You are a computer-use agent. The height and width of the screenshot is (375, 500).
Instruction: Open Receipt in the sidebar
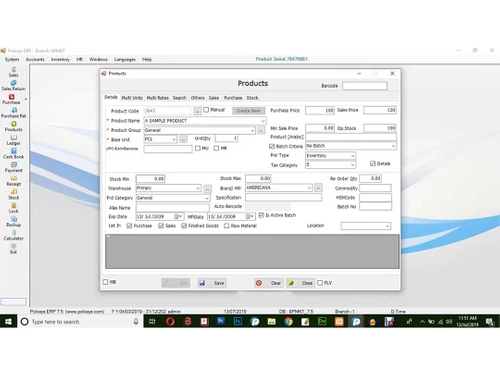coord(14,181)
